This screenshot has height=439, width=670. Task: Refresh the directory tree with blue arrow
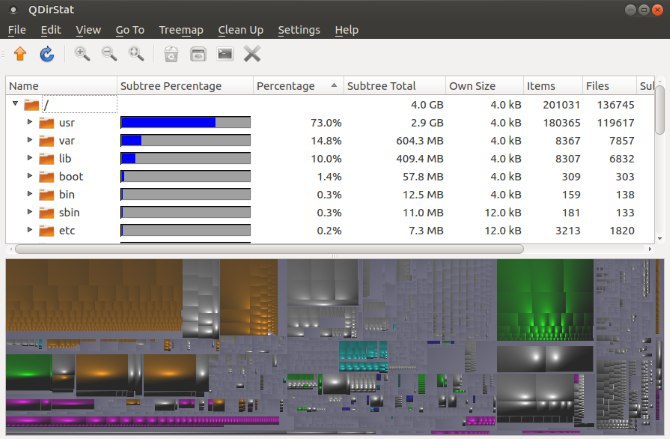pos(47,54)
